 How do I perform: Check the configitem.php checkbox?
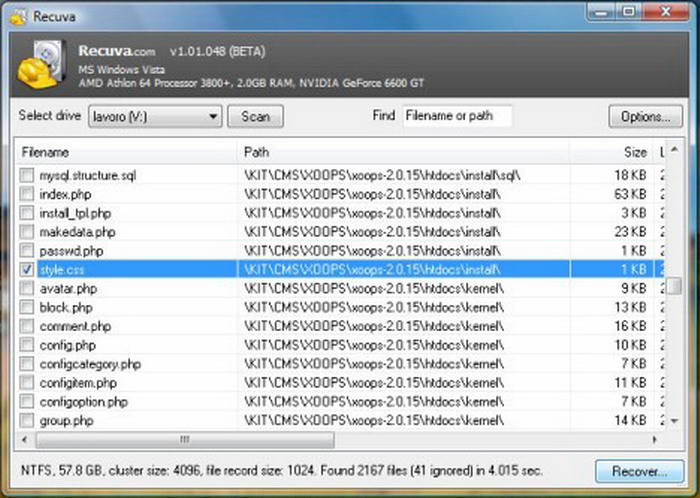(x=27, y=382)
